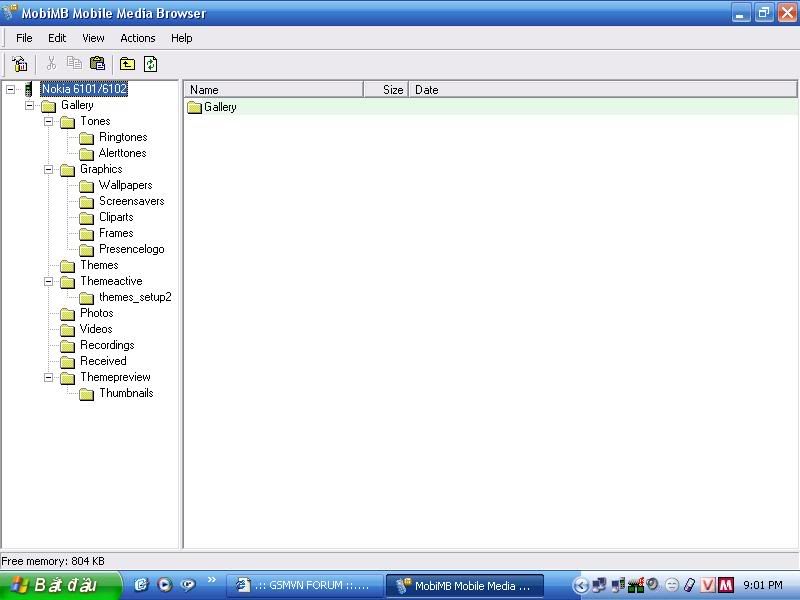Click the Copy toolbar icon
Viewport: 800px width, 600px height.
pyautogui.click(x=74, y=63)
